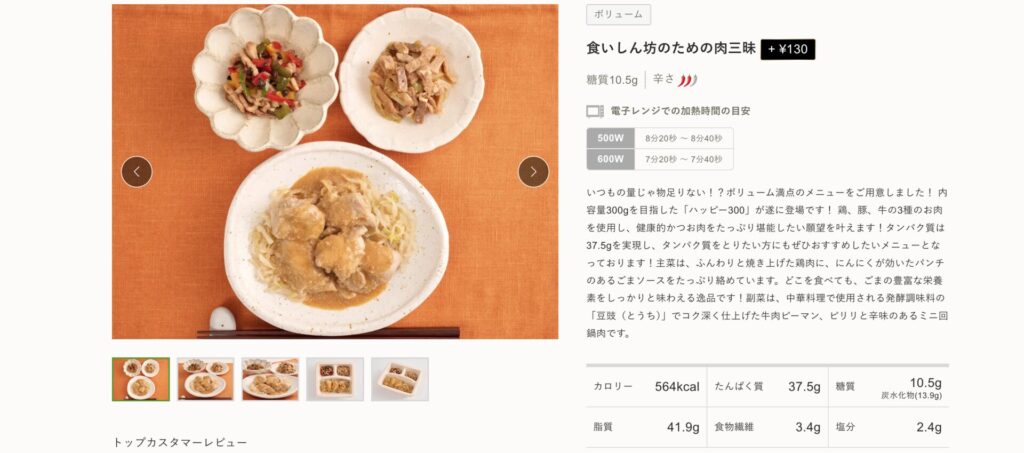Viewport: 1024px width, 453px height.
Task: Click the microwave oven icon
Action: point(594,112)
